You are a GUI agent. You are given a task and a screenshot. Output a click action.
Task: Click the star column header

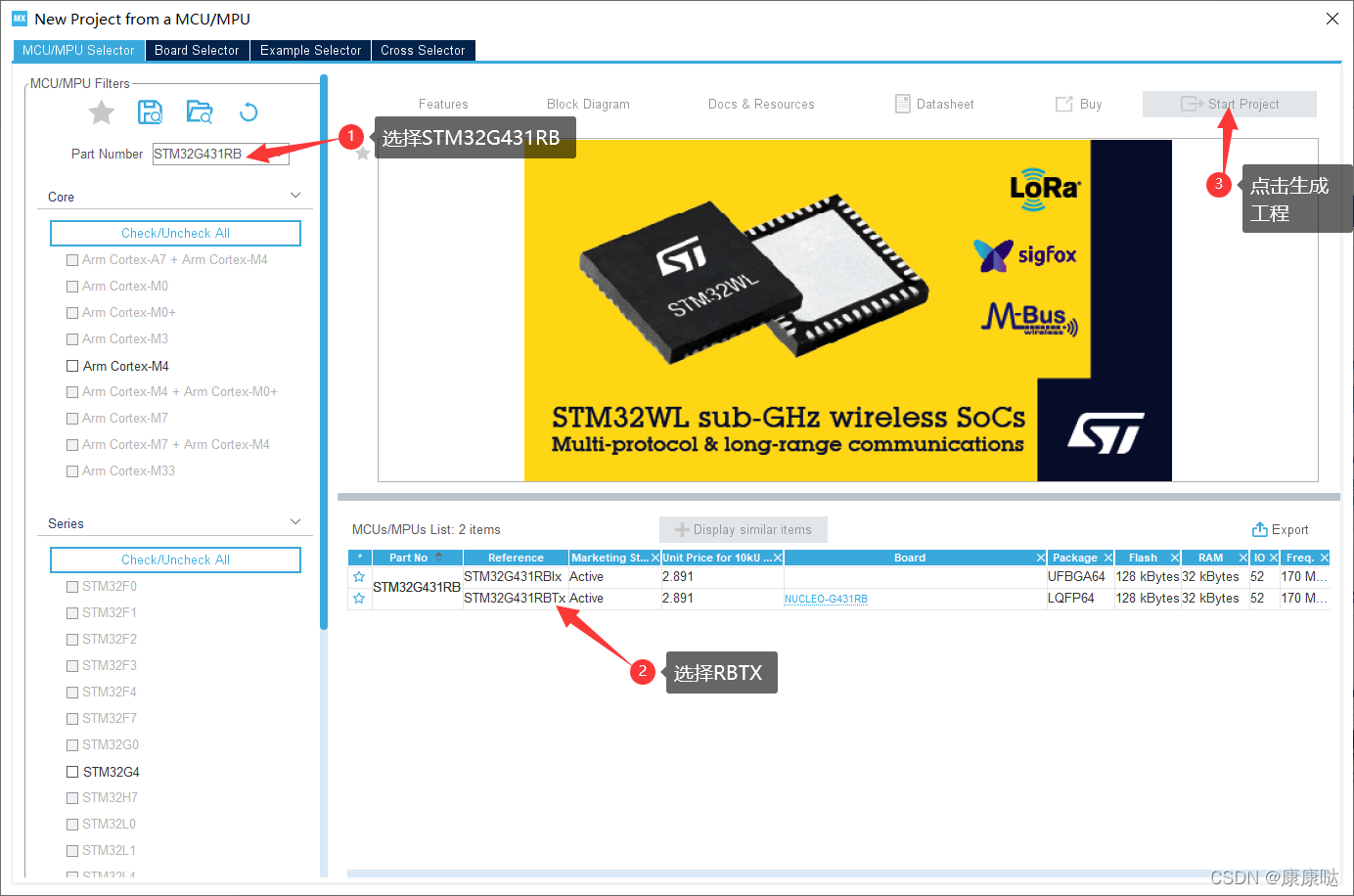[x=359, y=558]
